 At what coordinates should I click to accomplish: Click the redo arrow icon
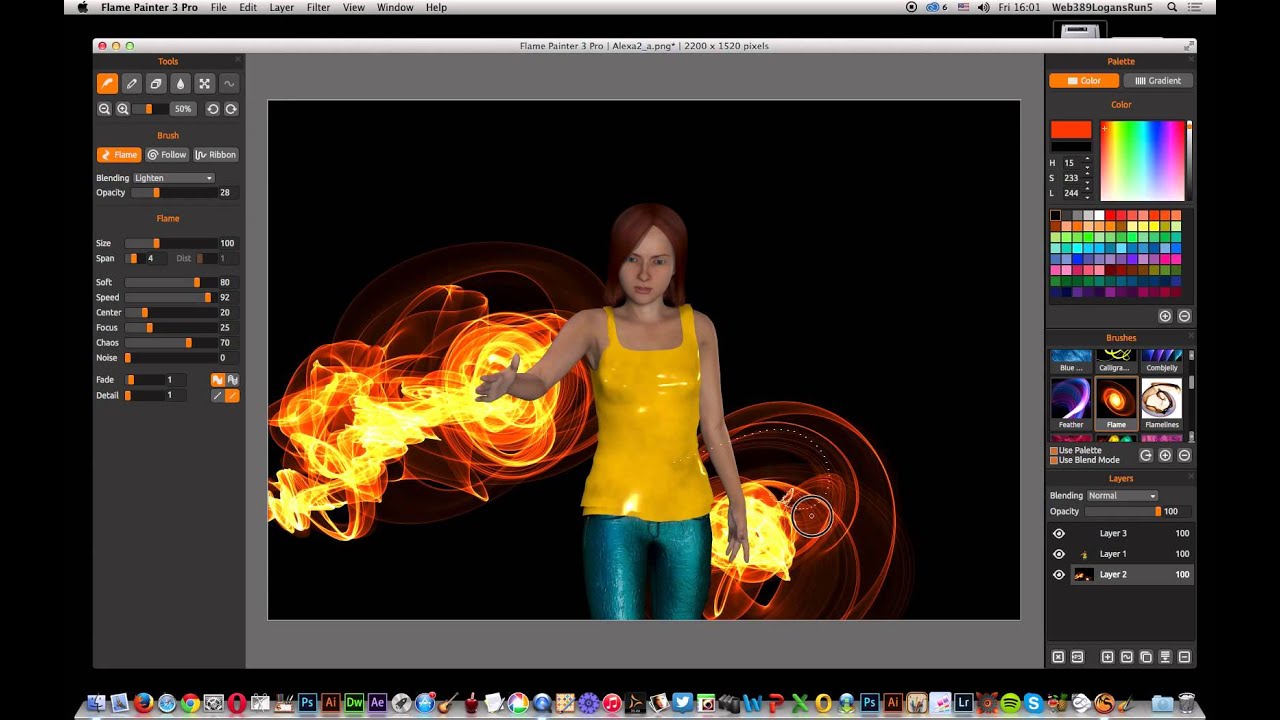click(x=231, y=109)
